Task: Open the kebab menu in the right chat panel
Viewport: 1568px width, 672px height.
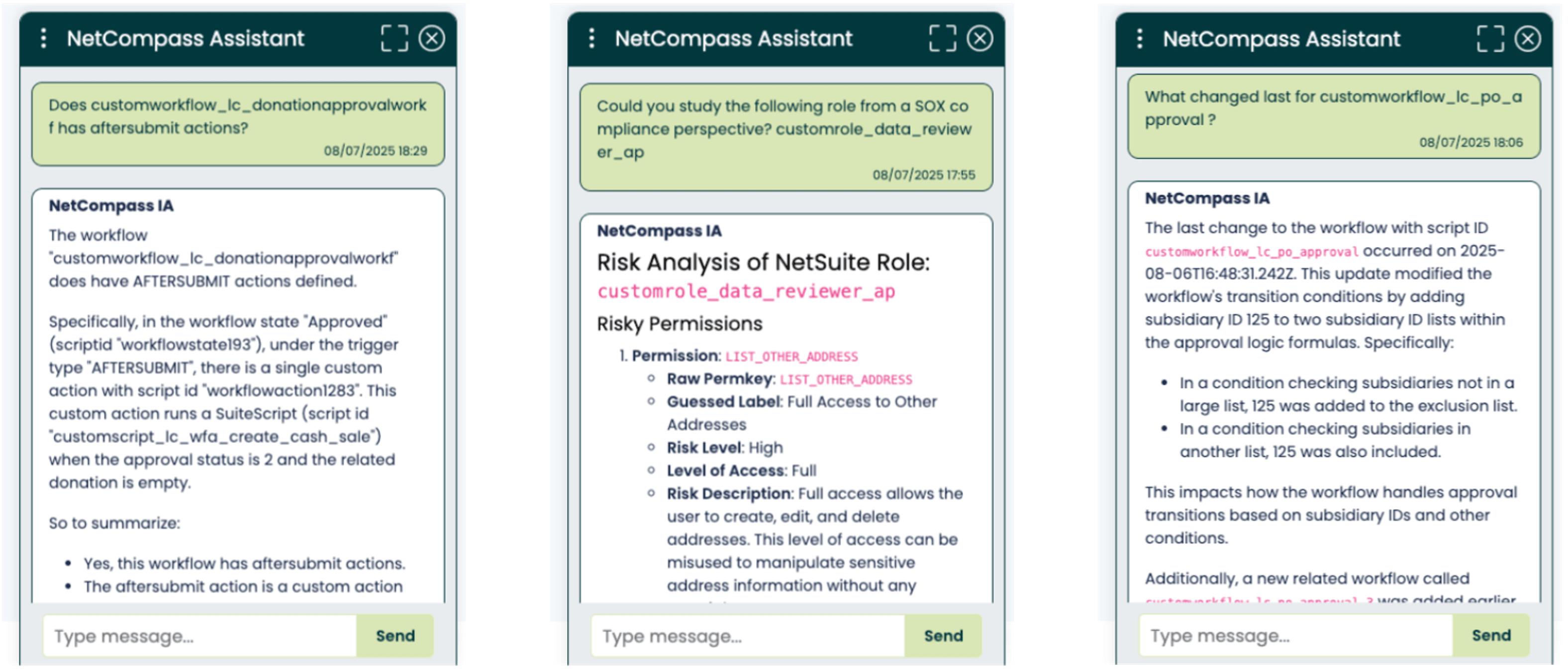Action: (1139, 38)
